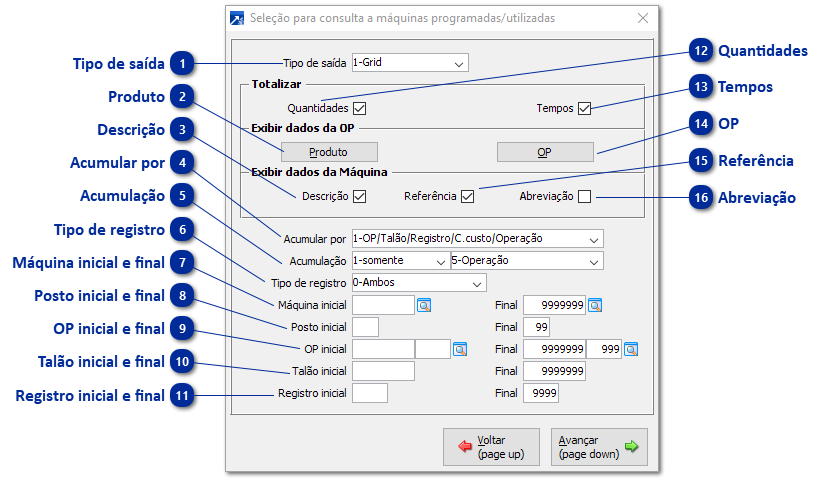Click the Avançar (page down) button

click(599, 447)
